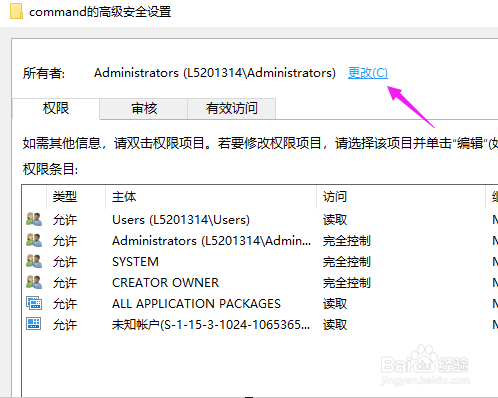Click the unknown account (未知帐户) entry icon

click(34, 324)
